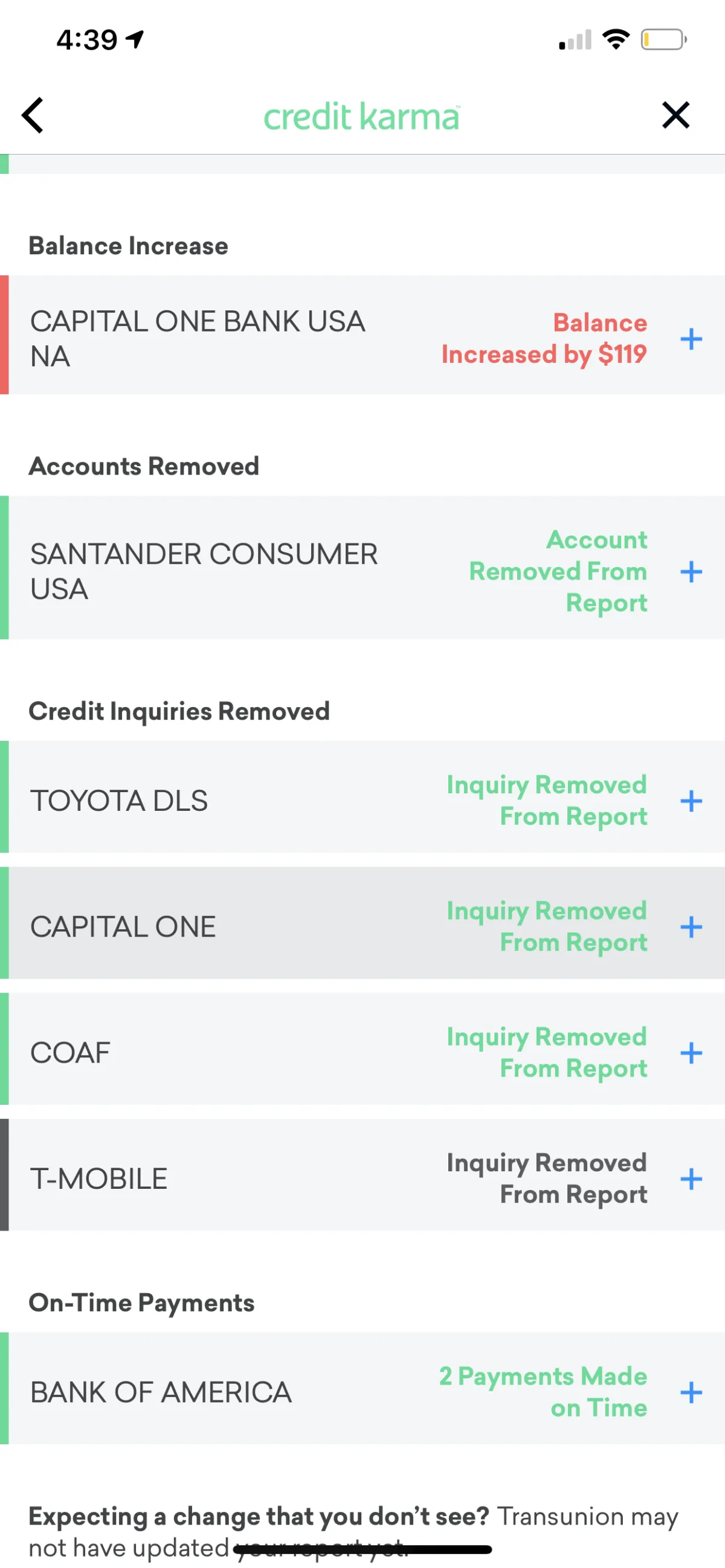The height and width of the screenshot is (1568, 725).
Task: Tap the back arrow icon
Action: (x=33, y=115)
